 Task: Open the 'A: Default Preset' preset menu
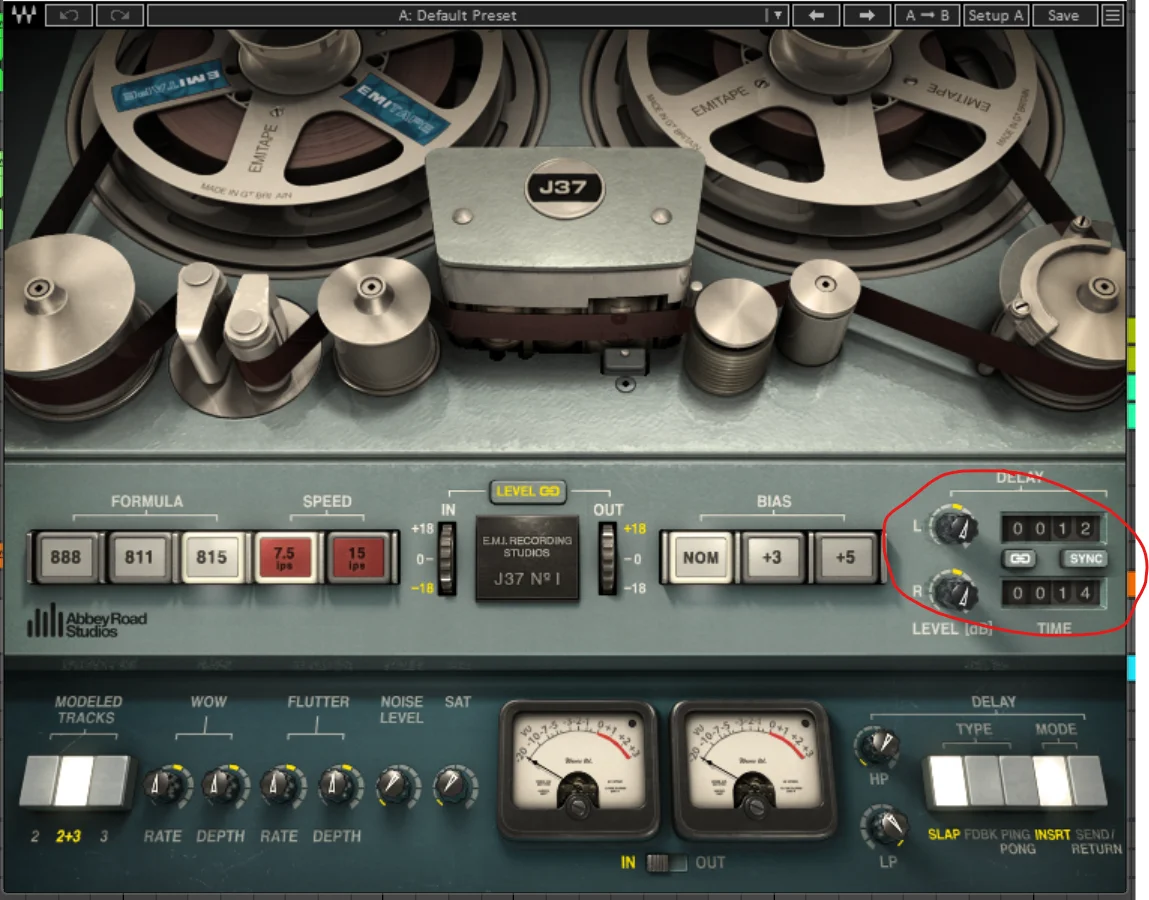pyautogui.click(x=457, y=15)
